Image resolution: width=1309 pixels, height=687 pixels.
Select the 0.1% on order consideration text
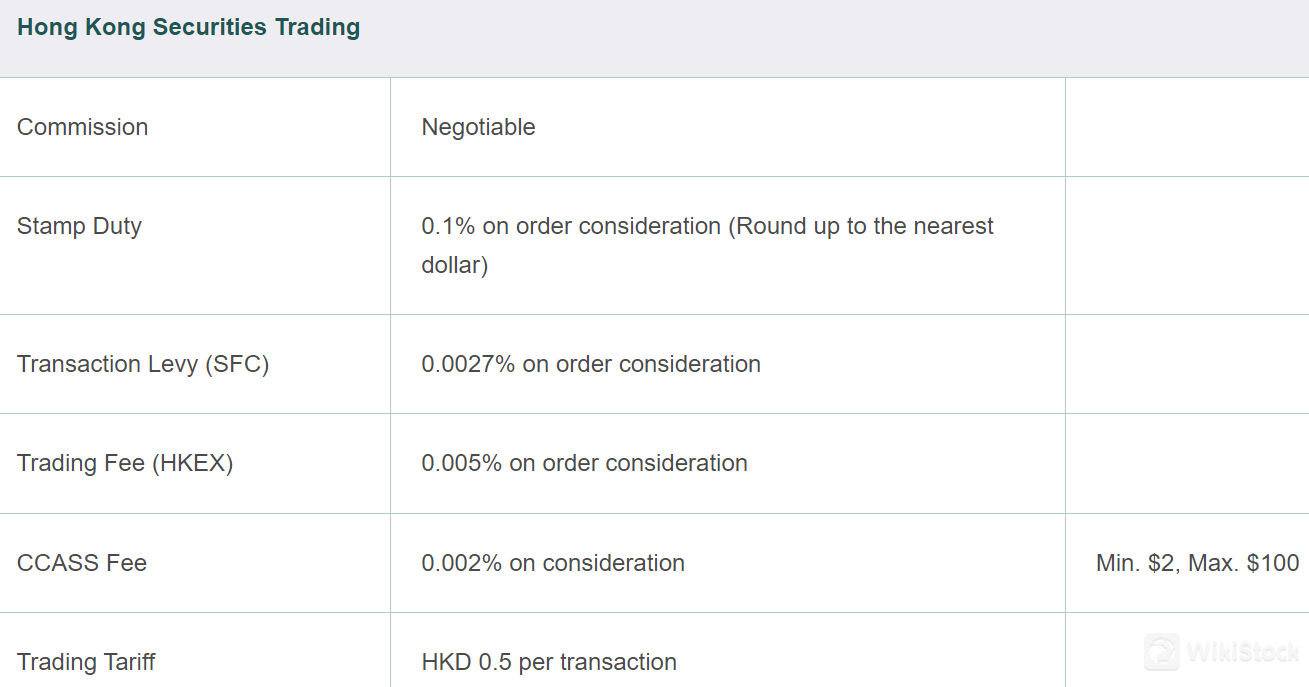pos(571,226)
